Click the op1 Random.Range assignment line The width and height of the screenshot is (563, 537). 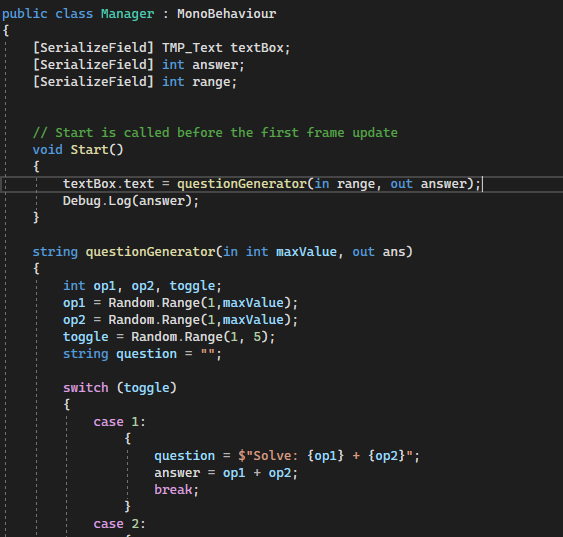[181, 303]
